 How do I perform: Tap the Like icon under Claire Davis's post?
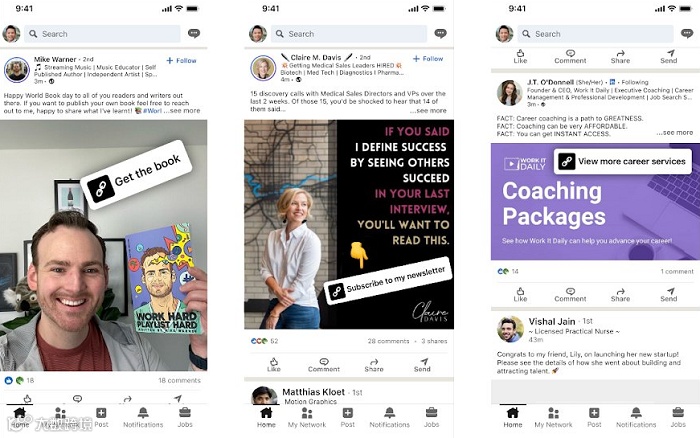(x=274, y=362)
